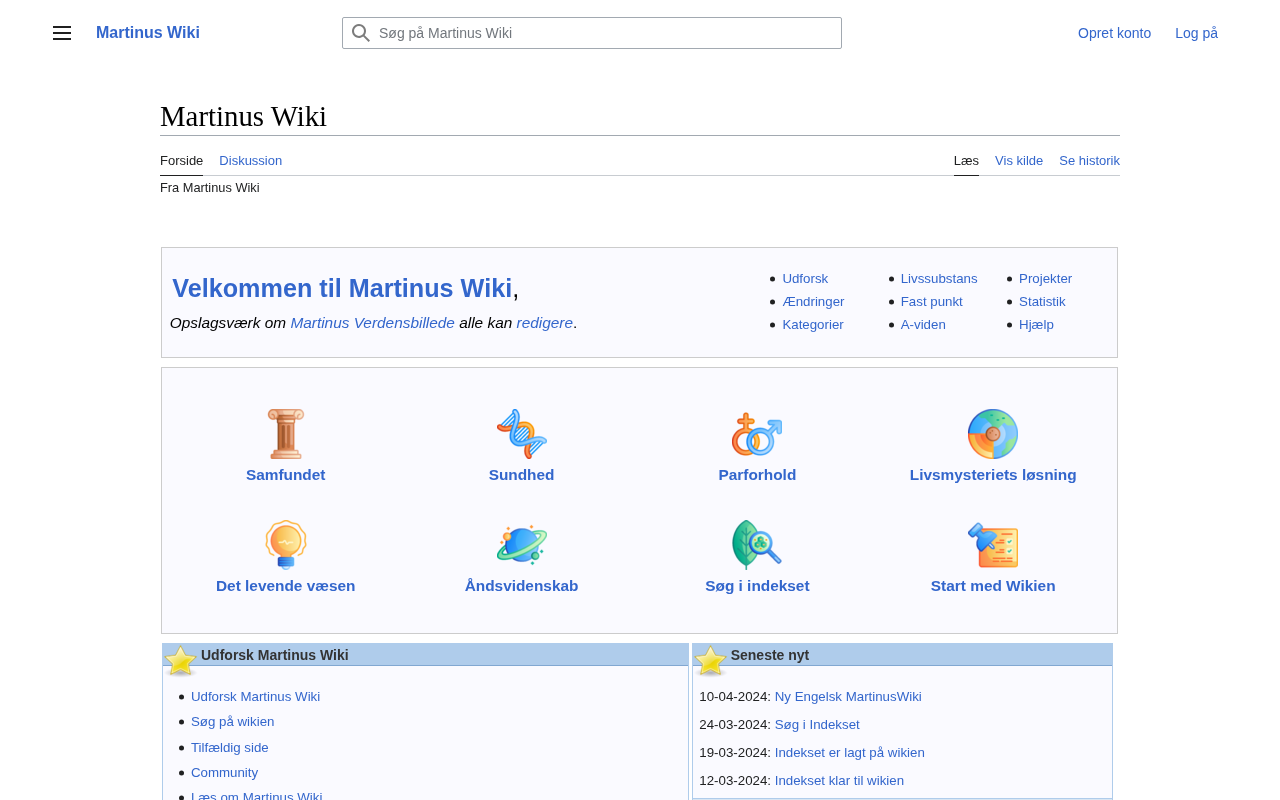
Task: Click the Åndsvidenskab planet icon
Action: pos(521,545)
